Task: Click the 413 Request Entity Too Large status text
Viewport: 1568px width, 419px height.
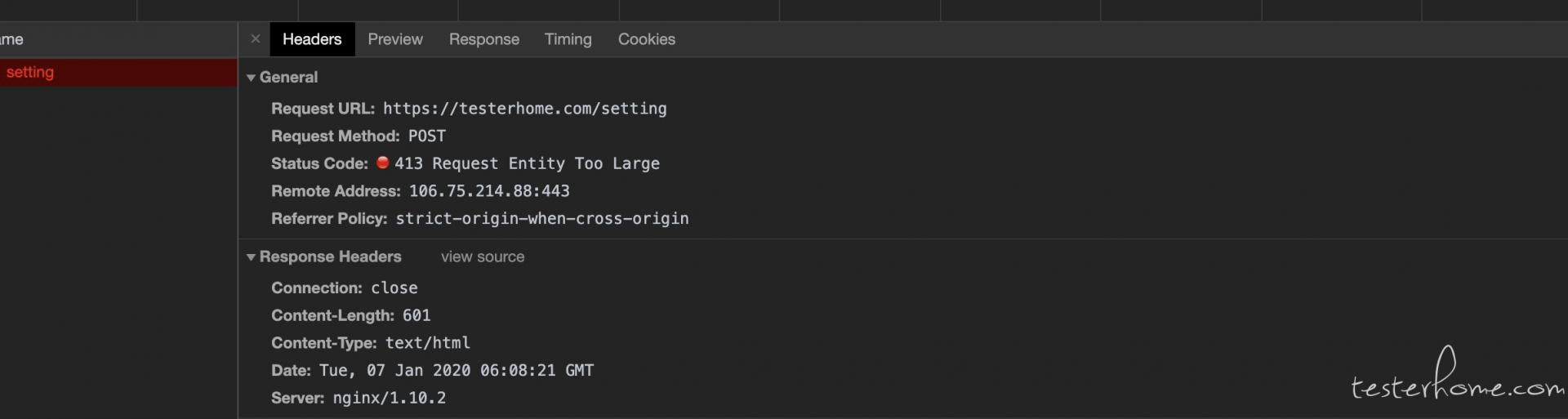Action: (527, 163)
